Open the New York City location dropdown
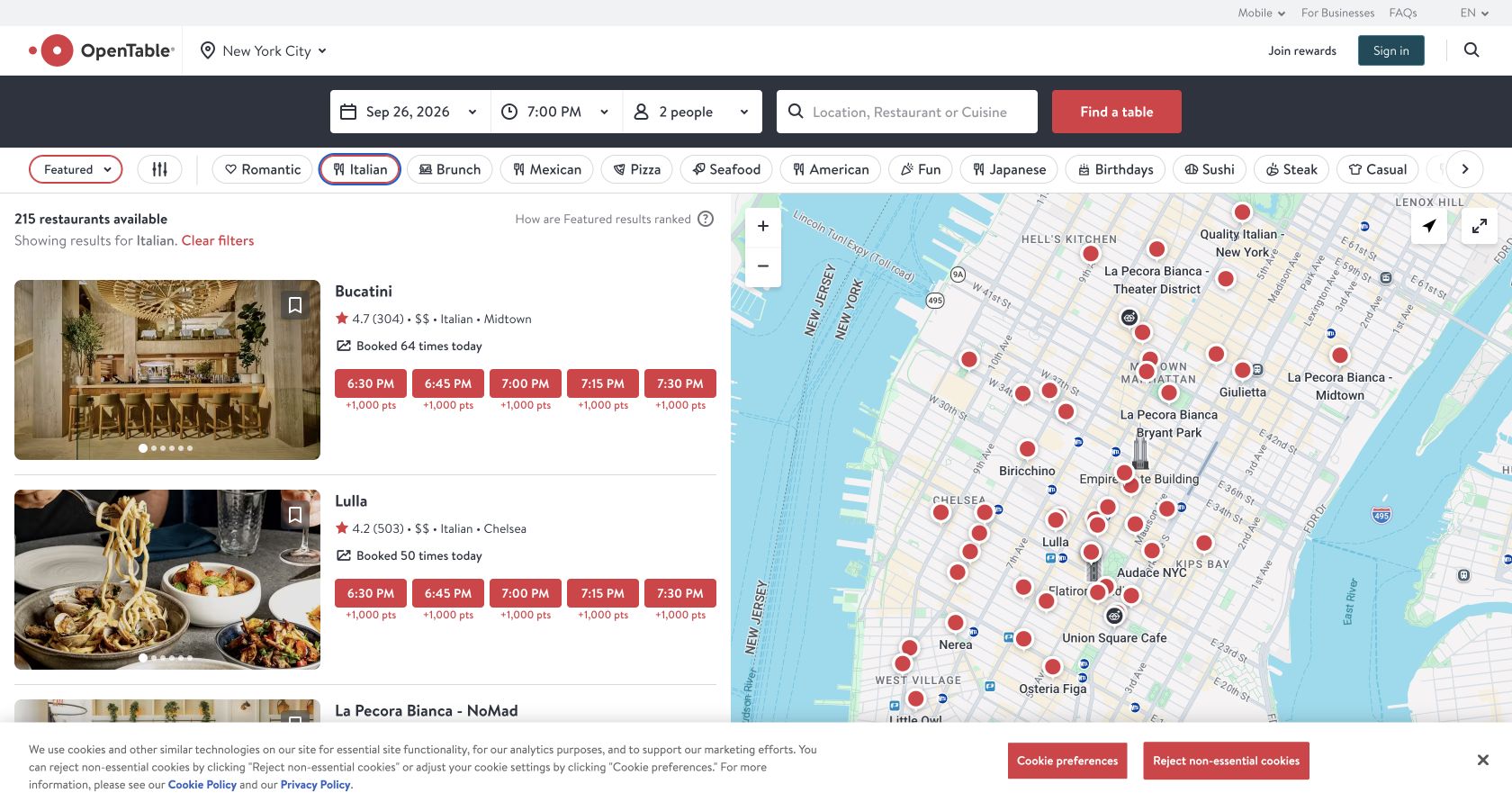Screen dimensions: 1512x802 click(264, 50)
